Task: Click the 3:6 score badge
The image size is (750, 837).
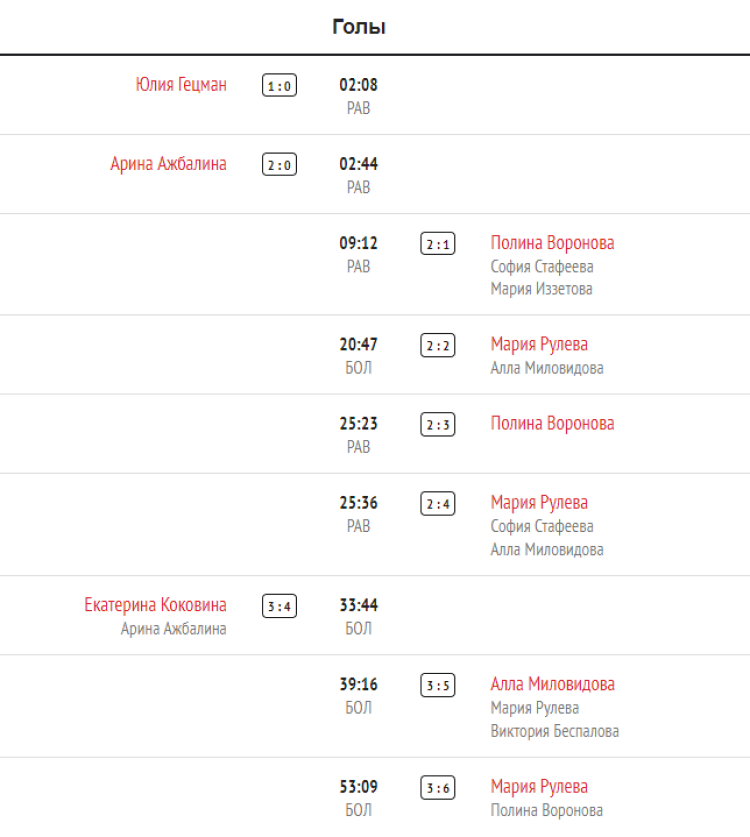Action: point(437,788)
